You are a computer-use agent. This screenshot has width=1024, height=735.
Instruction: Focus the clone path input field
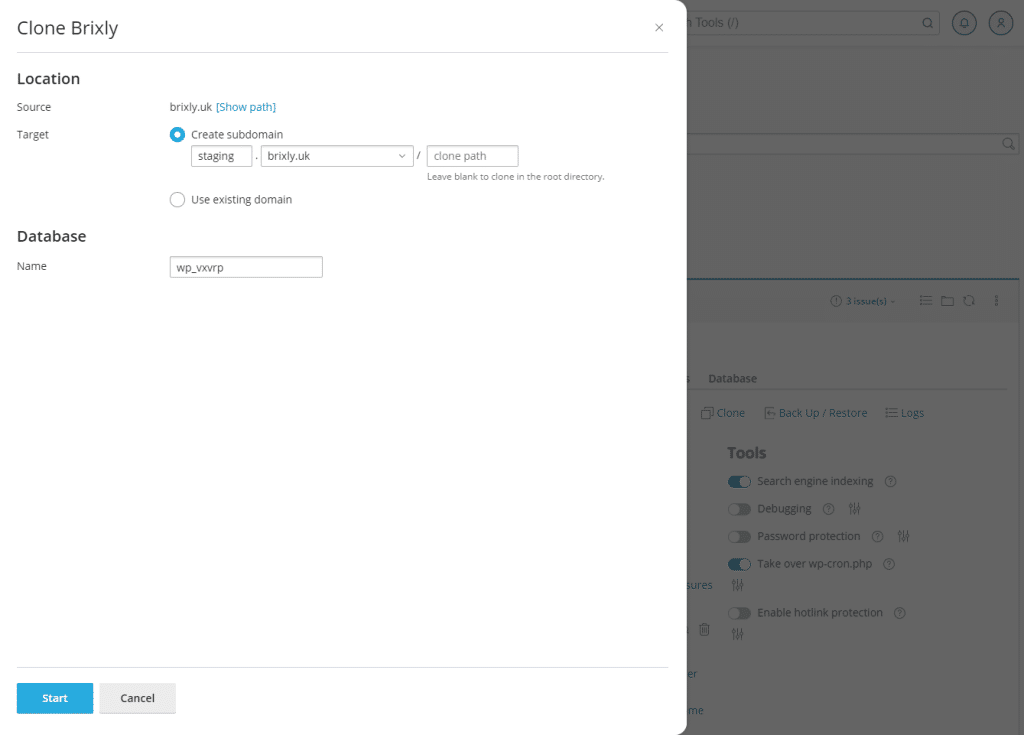point(473,156)
